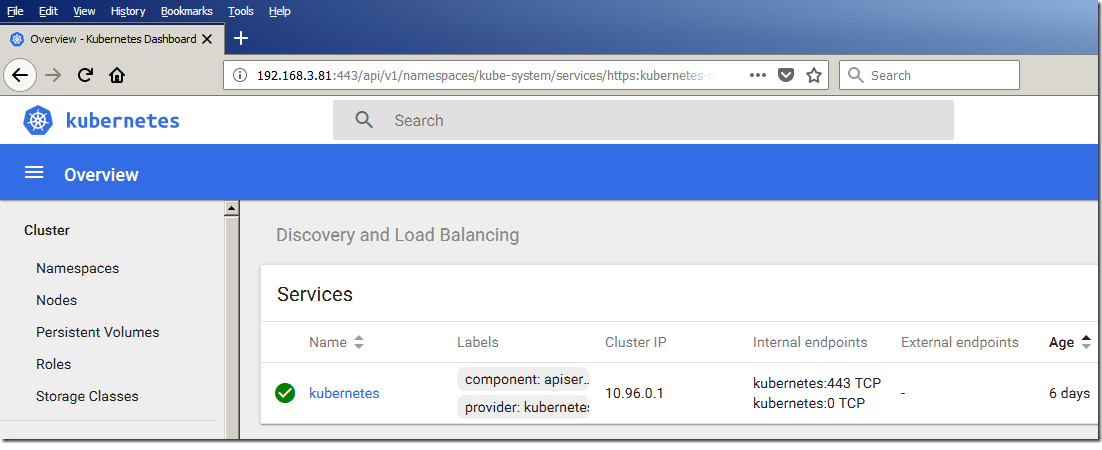
Task: Sort services by the Name sort arrows
Action: pyautogui.click(x=359, y=342)
